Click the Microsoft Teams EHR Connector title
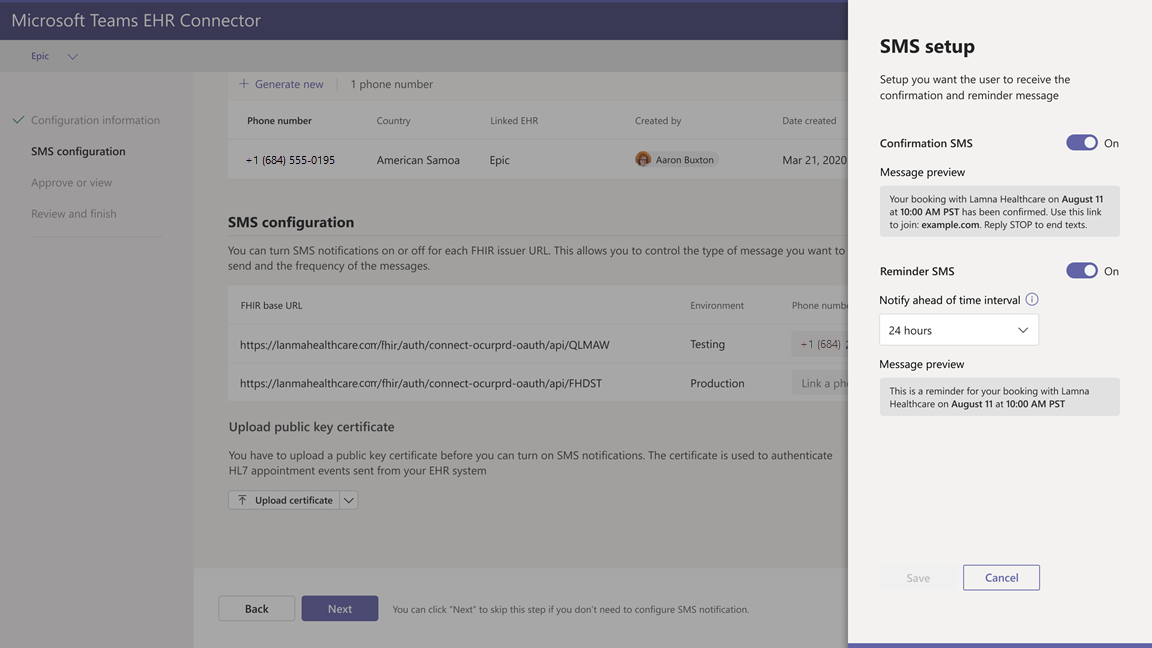This screenshot has width=1152, height=648. click(136, 20)
